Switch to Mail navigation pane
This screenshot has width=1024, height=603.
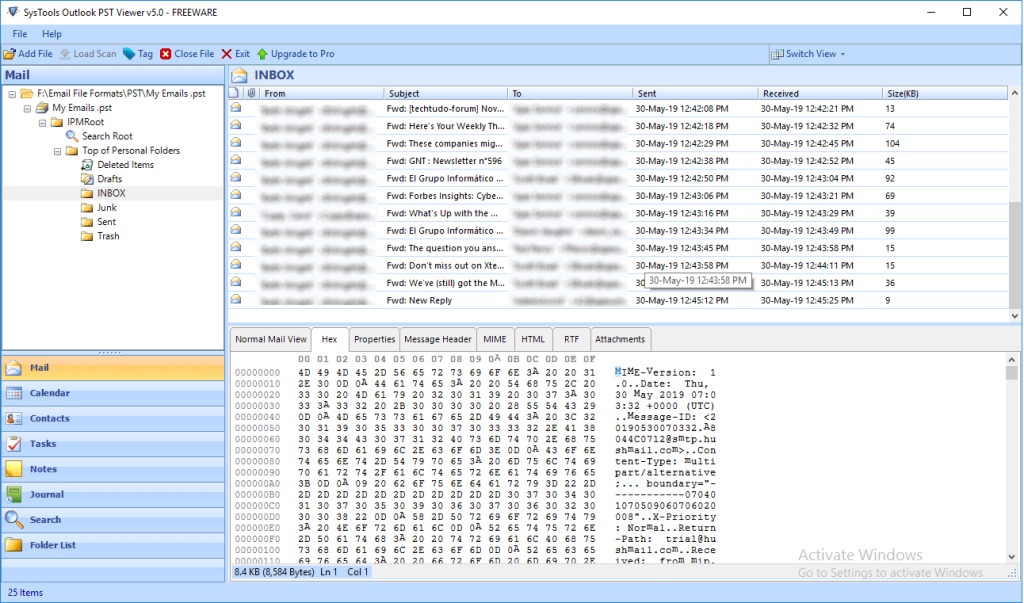[113, 368]
